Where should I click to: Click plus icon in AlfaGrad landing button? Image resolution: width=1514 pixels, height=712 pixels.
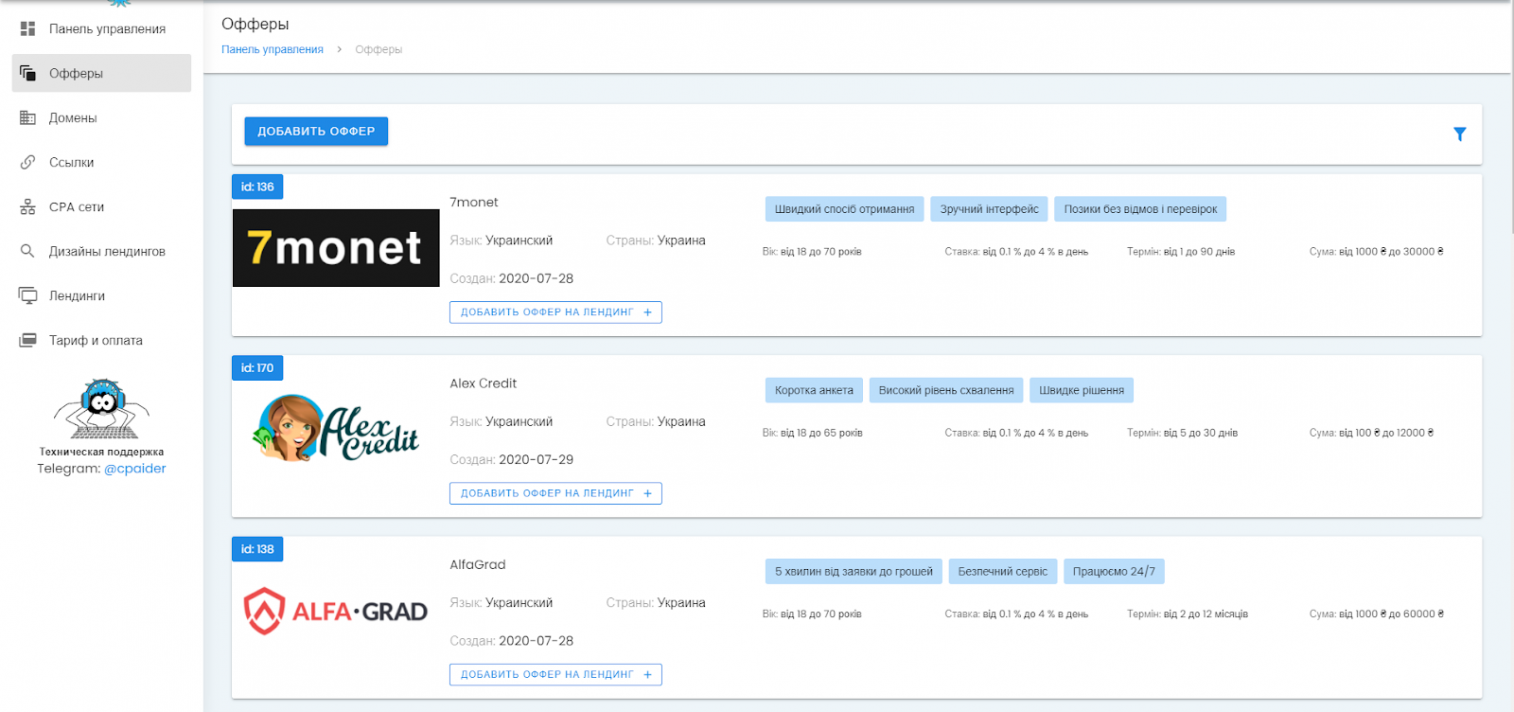(647, 675)
